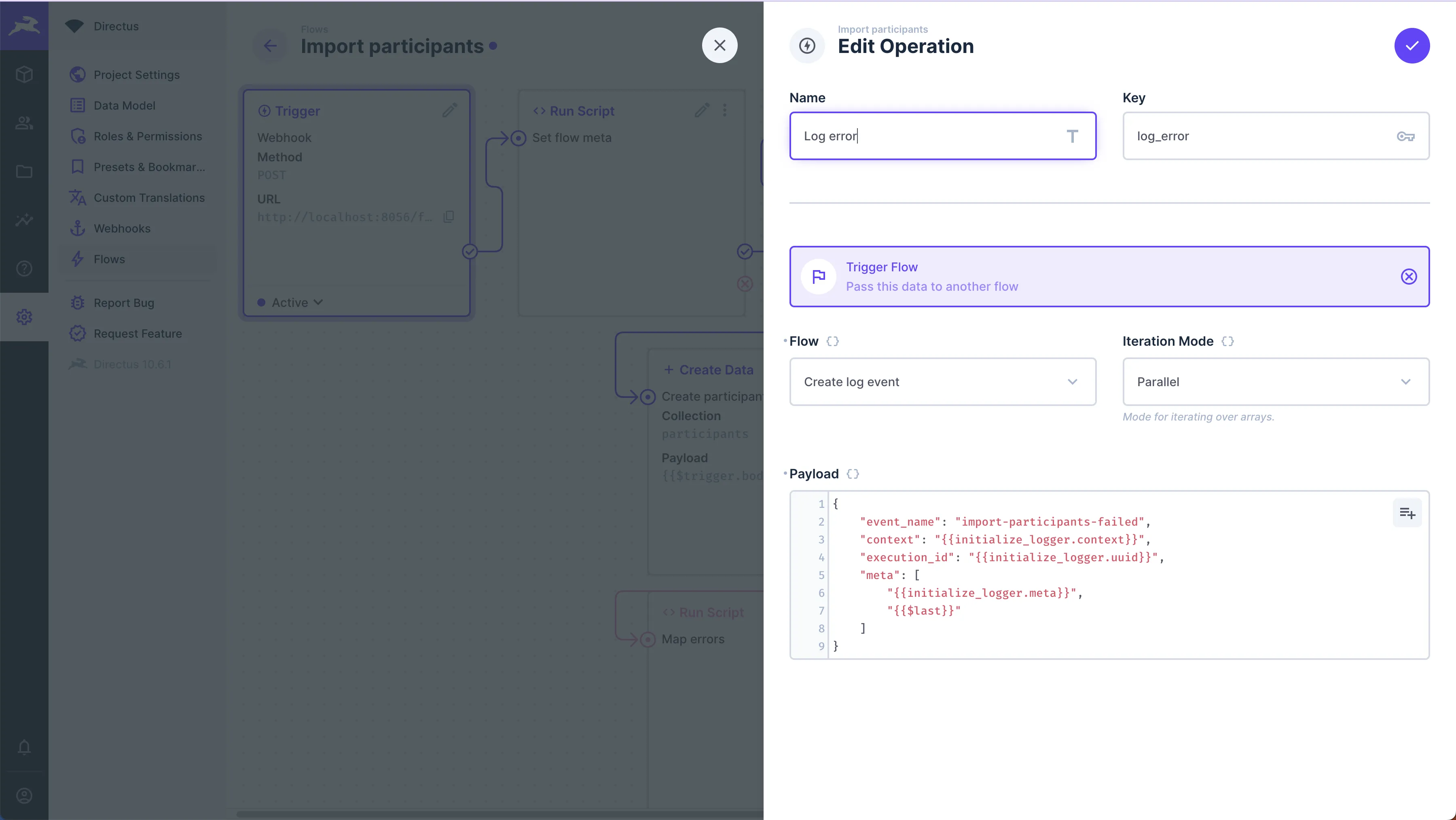Click the Flows navigation icon in sidebar

pos(80,259)
